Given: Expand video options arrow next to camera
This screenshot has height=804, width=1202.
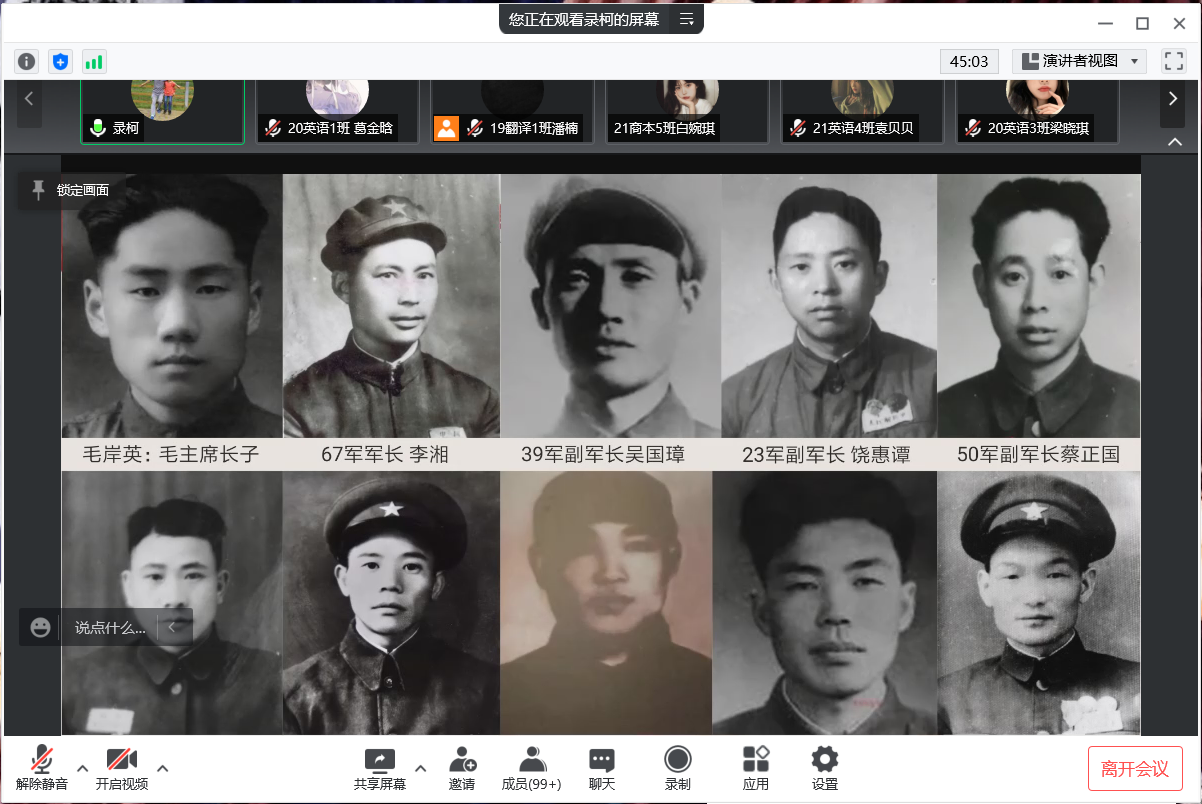Looking at the screenshot, I should click(163, 768).
